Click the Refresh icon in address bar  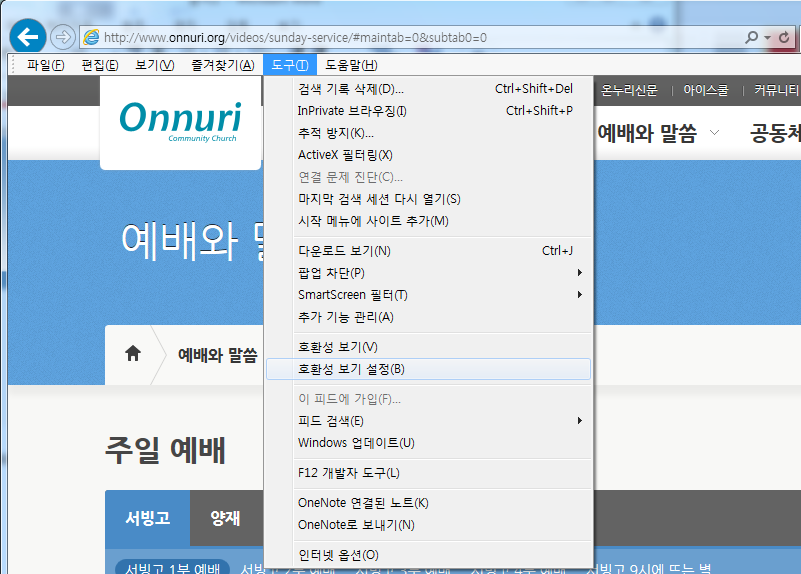tap(784, 37)
